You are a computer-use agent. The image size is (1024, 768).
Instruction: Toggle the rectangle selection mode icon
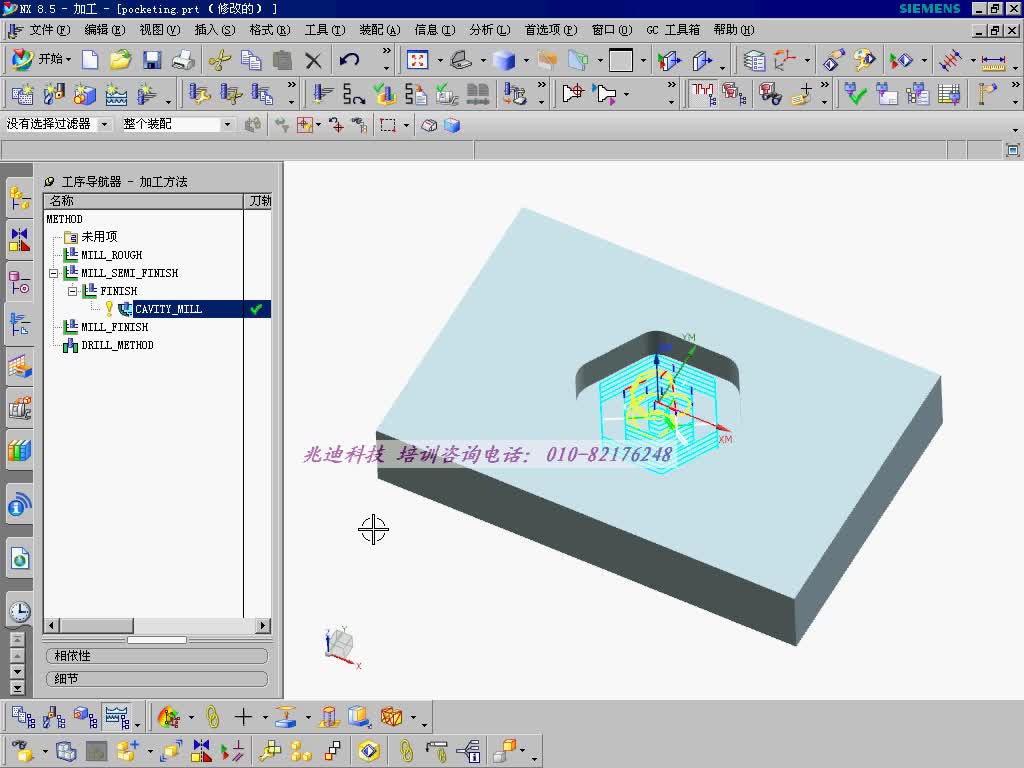click(388, 125)
